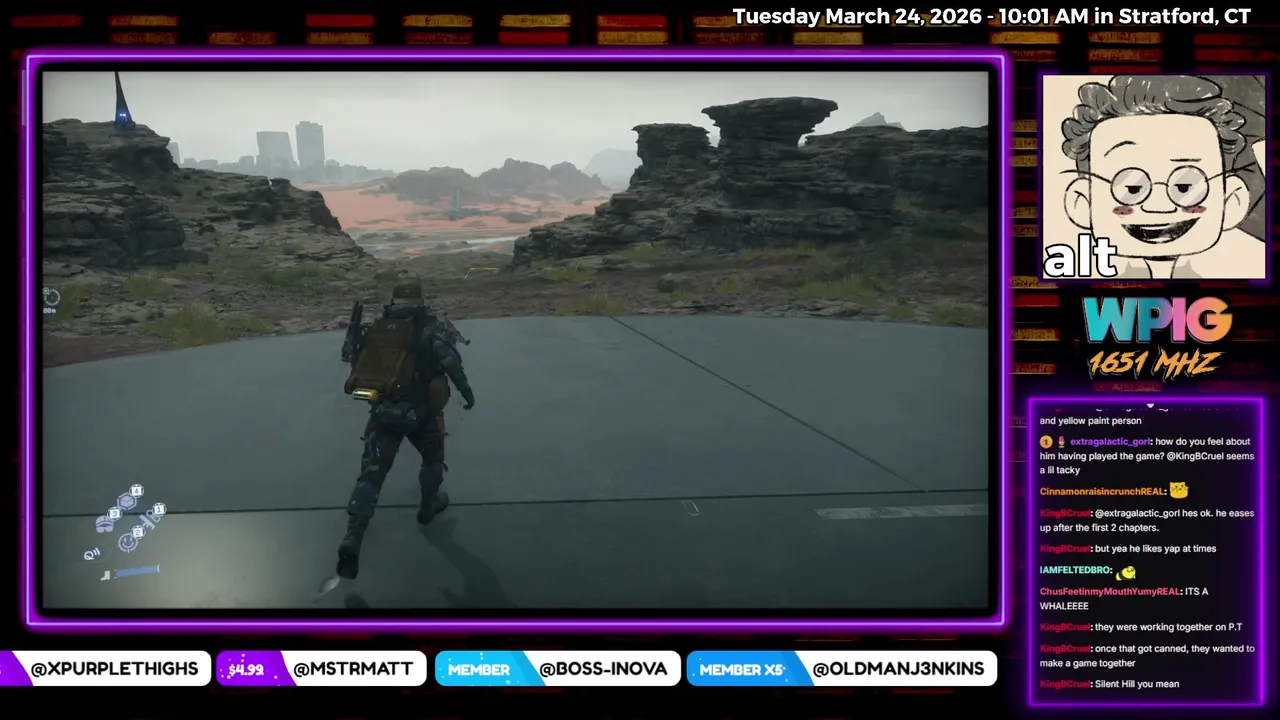1280x720 pixels.
Task: Click chat message 'Silent Hill you mean'
Action: click(x=1137, y=684)
